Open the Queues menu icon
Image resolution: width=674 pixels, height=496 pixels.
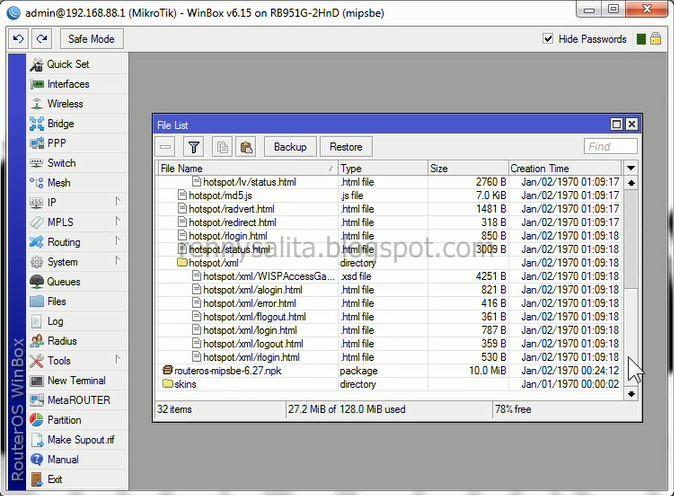coord(37,282)
